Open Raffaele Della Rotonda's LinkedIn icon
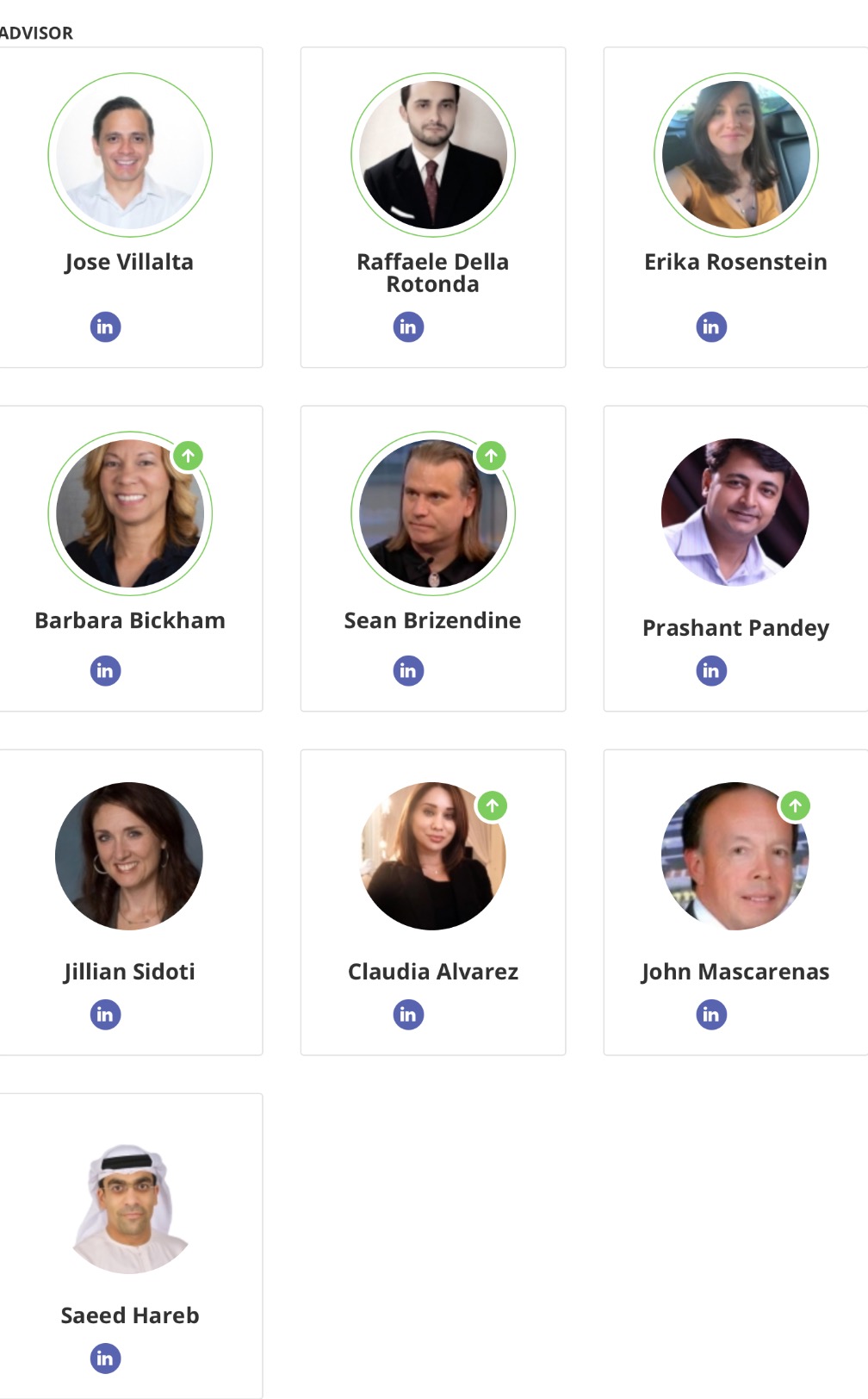This screenshot has height=1399, width=868. coord(408,326)
